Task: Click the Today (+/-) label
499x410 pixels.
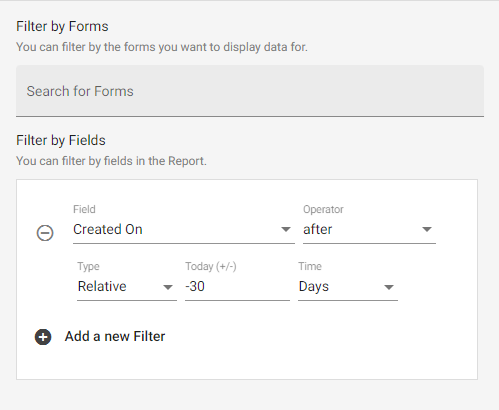Action: (211, 266)
